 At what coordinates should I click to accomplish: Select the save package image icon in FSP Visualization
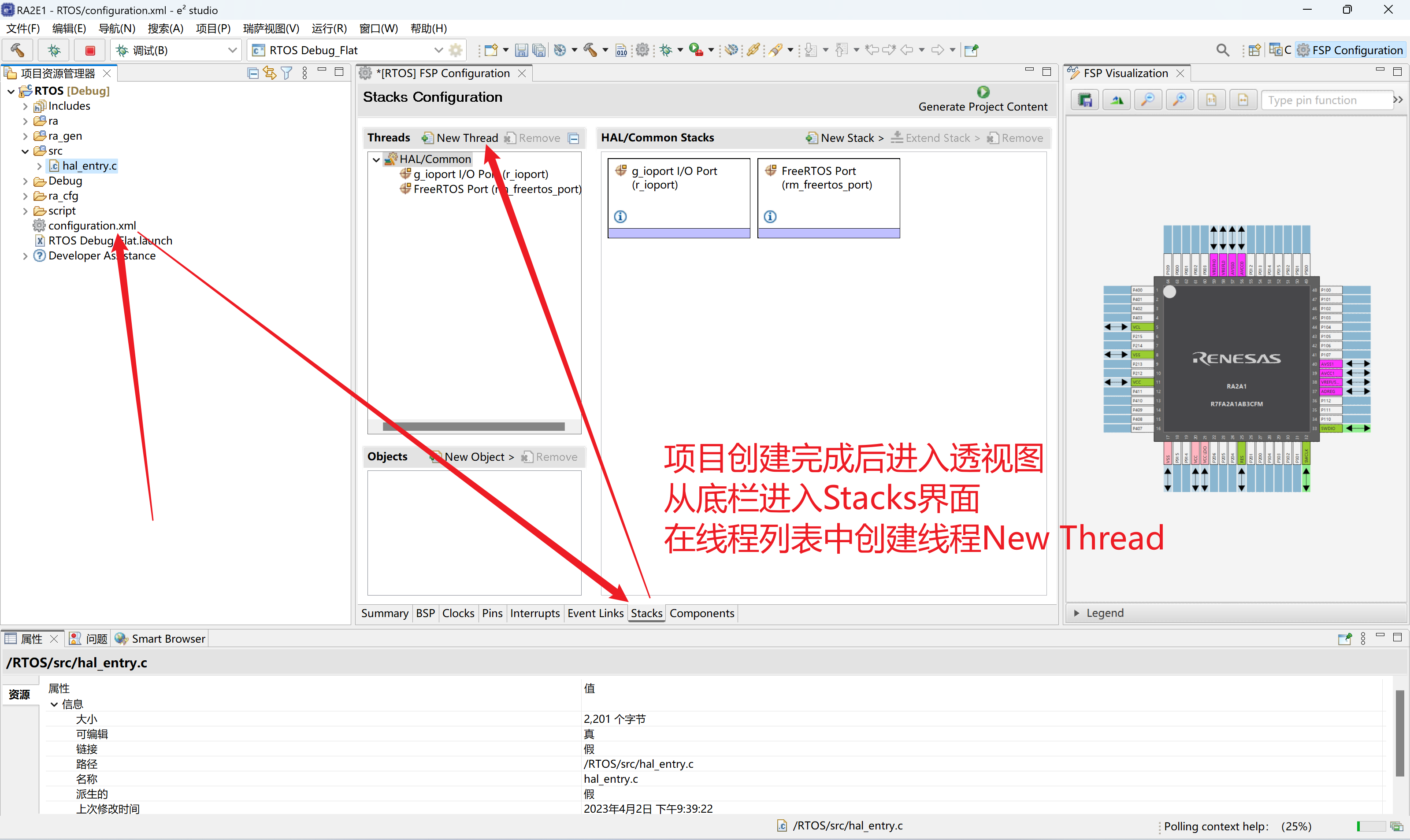click(x=1084, y=100)
